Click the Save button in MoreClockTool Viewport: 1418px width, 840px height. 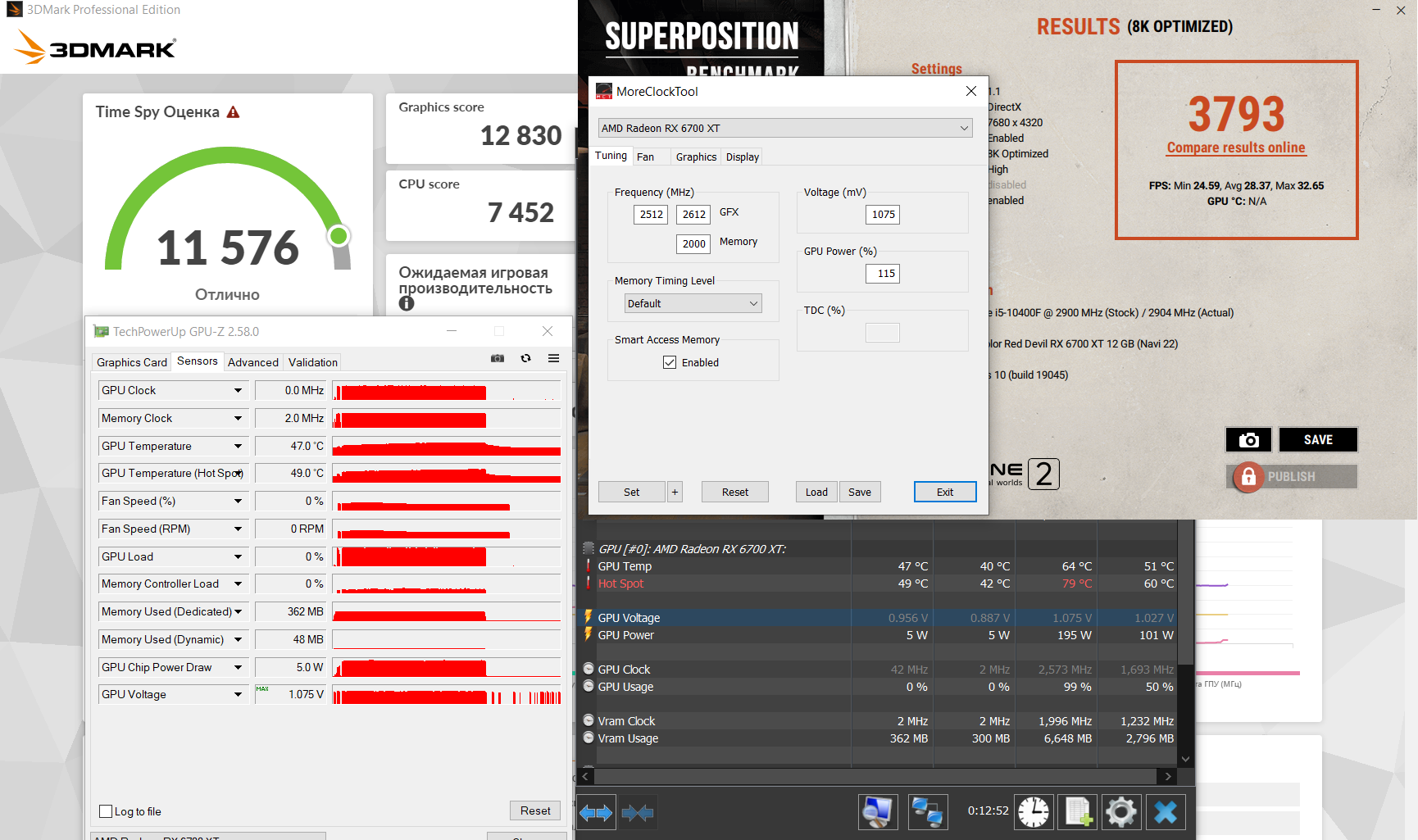click(x=860, y=492)
